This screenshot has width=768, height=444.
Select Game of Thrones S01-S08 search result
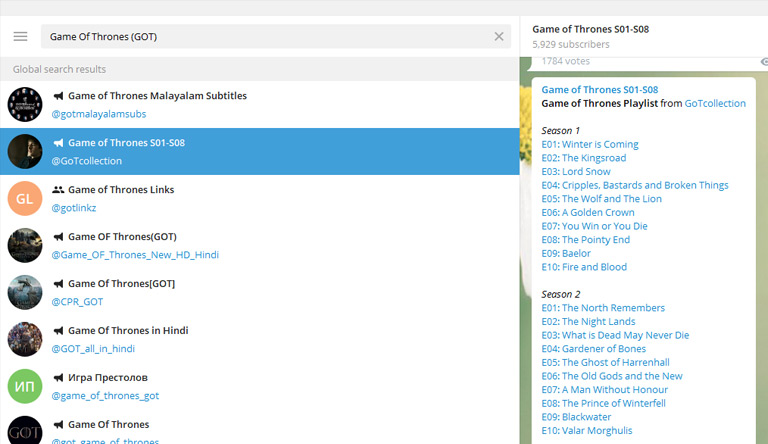click(260, 151)
